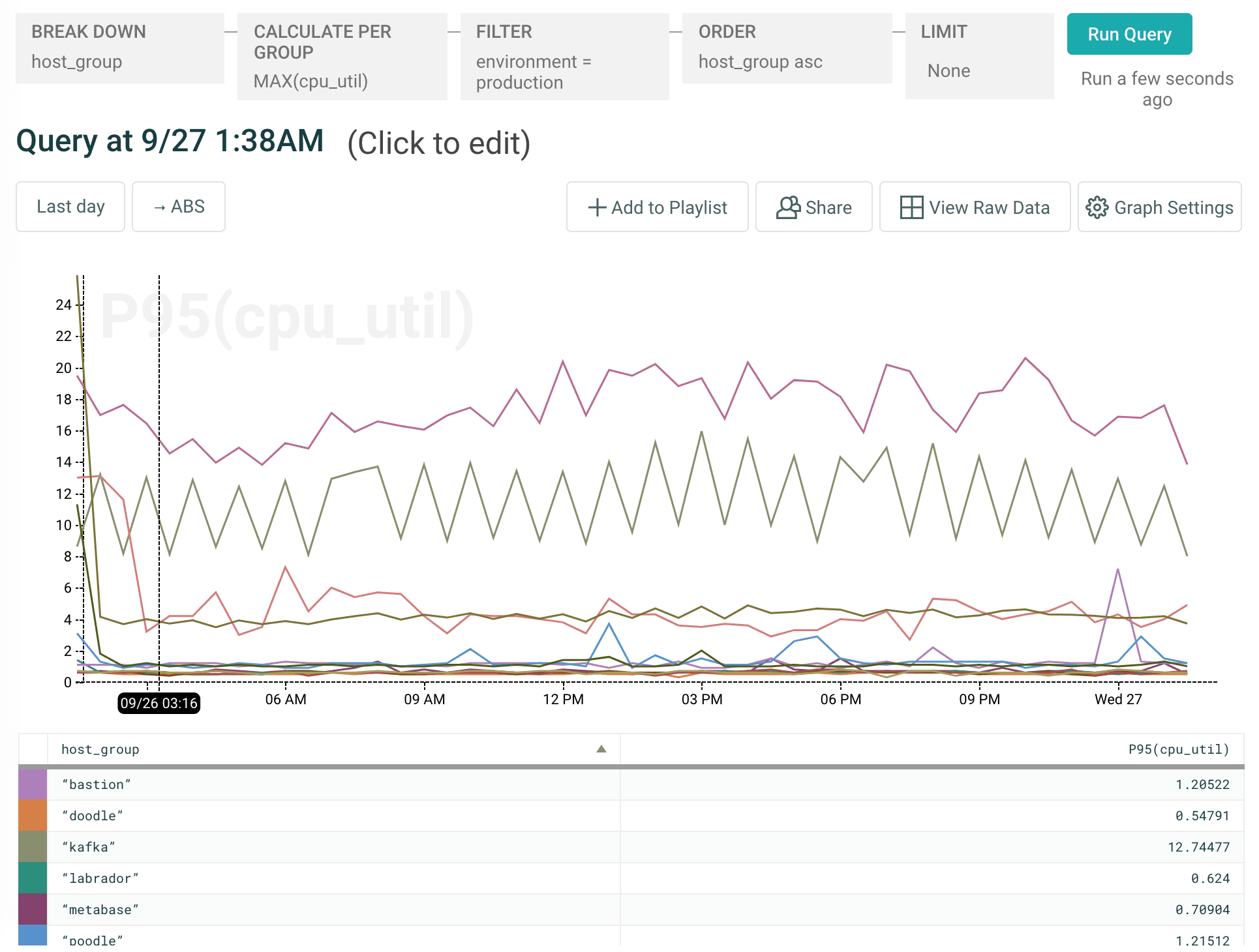
Task: Click the 09/26 03:16 timeline marker label
Action: tap(159, 703)
